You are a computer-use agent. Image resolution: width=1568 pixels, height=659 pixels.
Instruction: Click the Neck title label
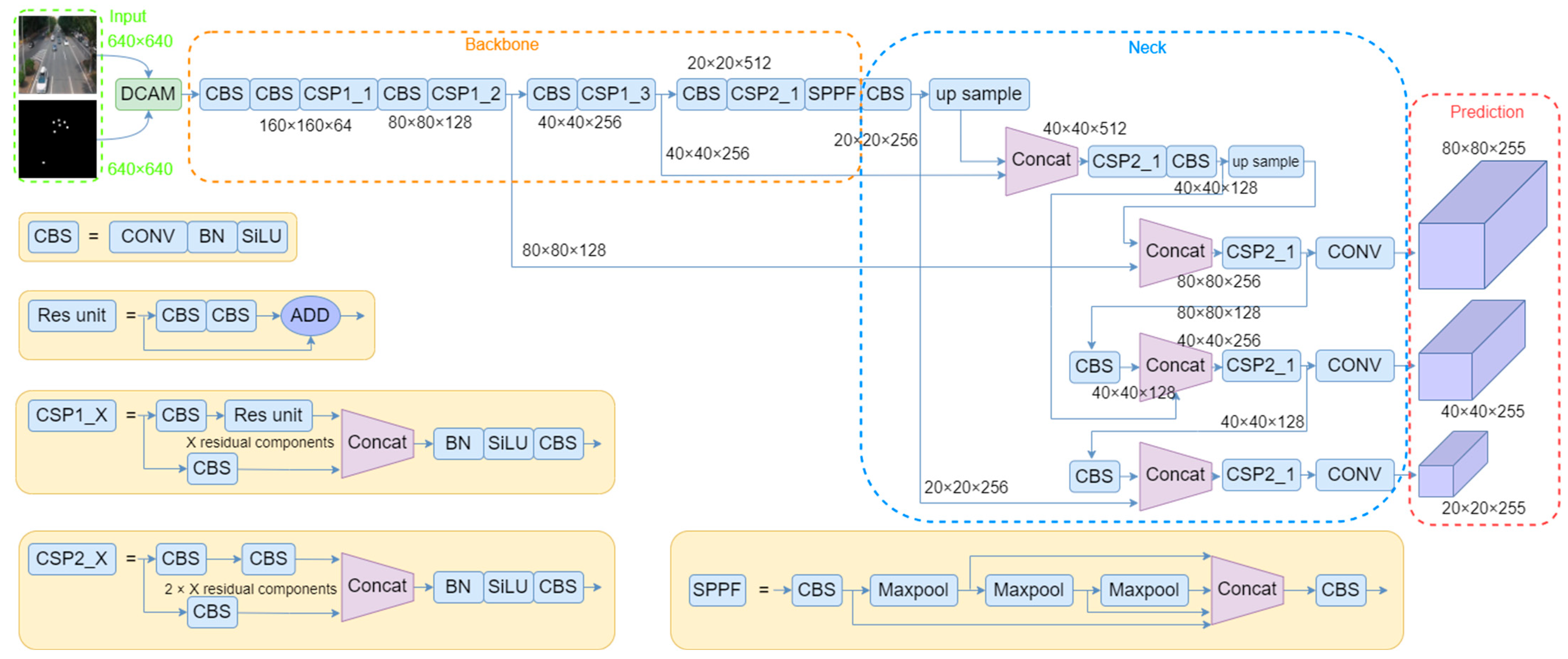pos(1147,47)
